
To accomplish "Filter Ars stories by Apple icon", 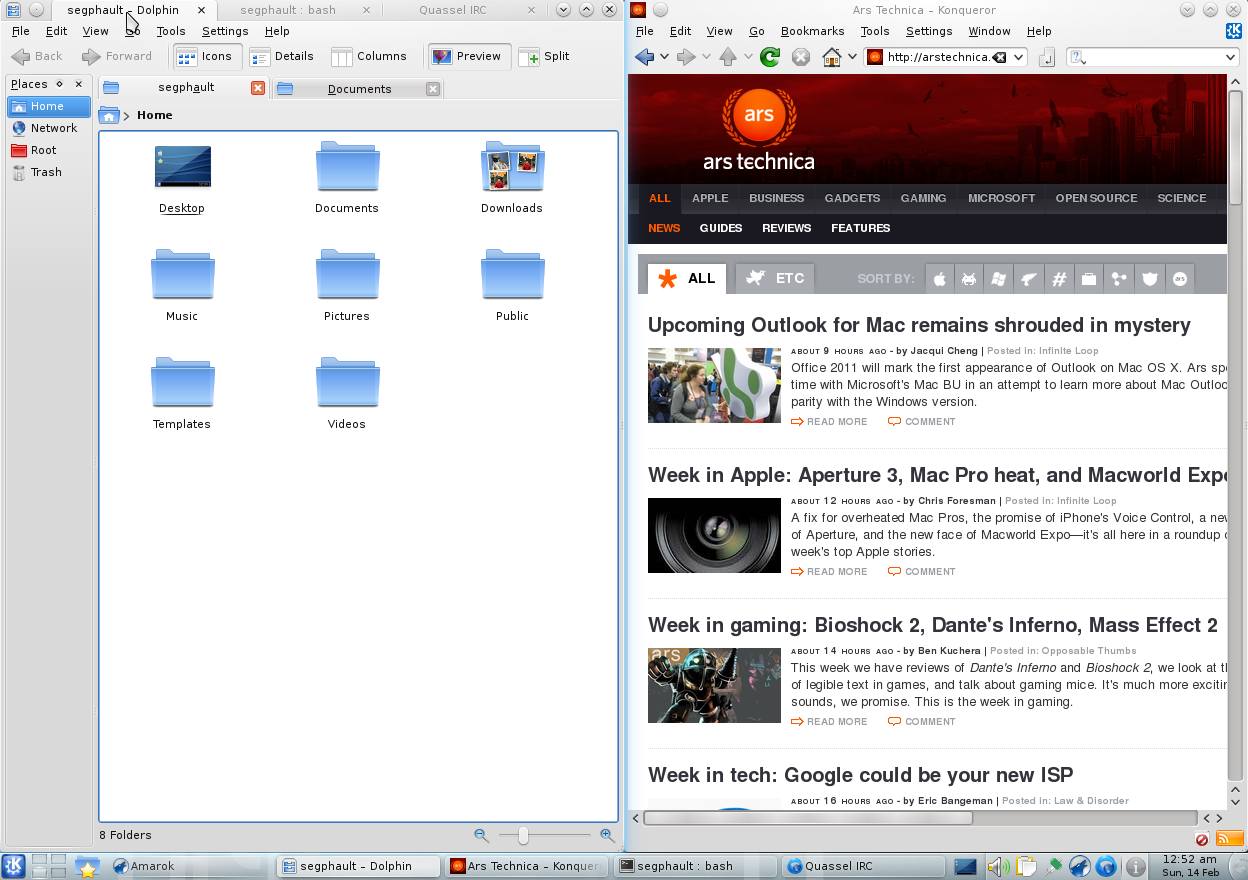I will (940, 279).
